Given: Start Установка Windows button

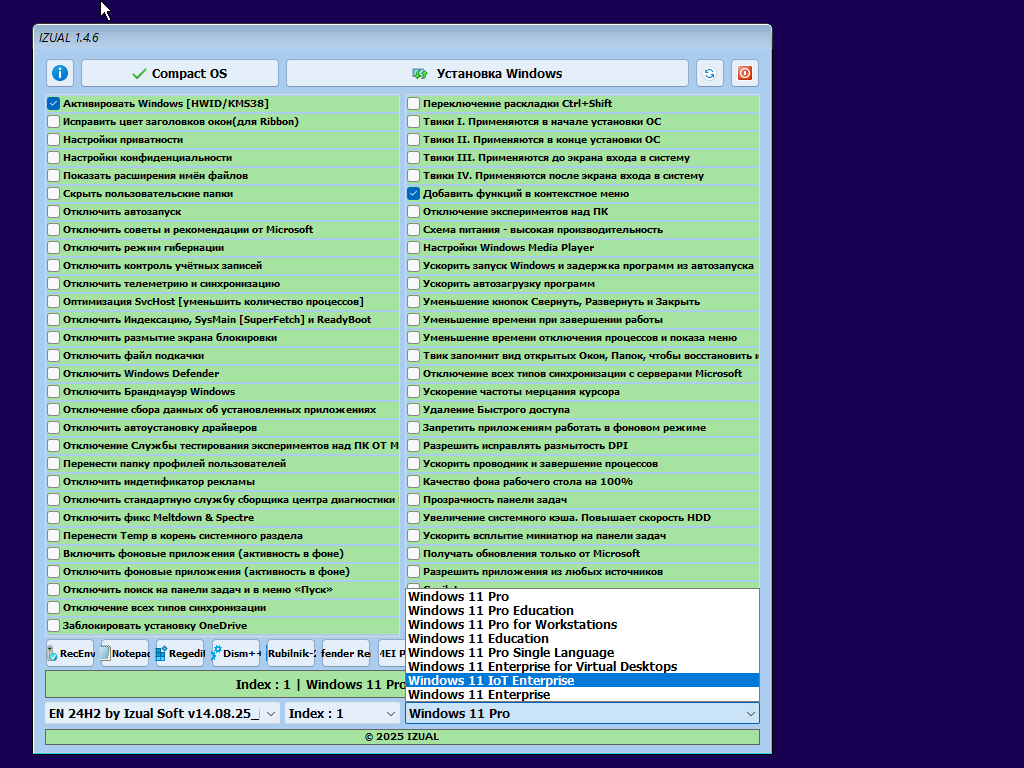Looking at the screenshot, I should pyautogui.click(x=487, y=73).
